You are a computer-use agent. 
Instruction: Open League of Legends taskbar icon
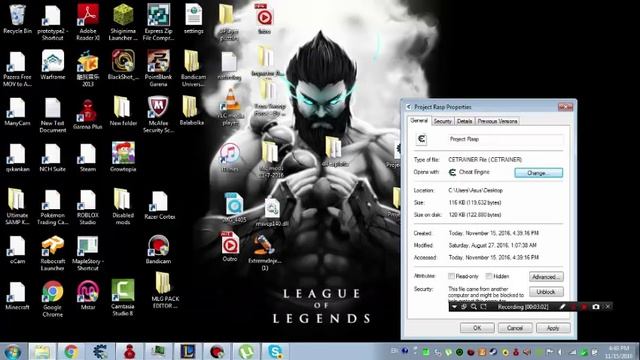click(187, 351)
